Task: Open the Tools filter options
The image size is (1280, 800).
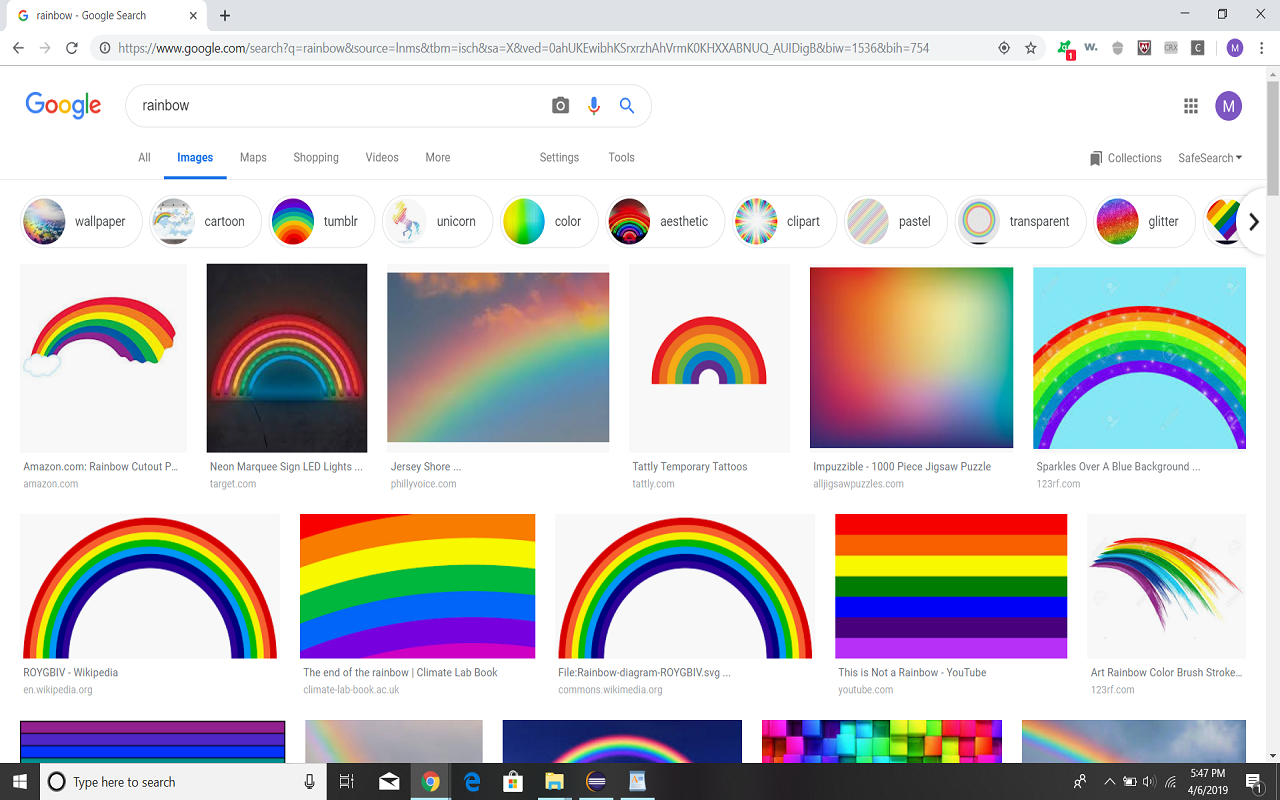Action: click(621, 158)
